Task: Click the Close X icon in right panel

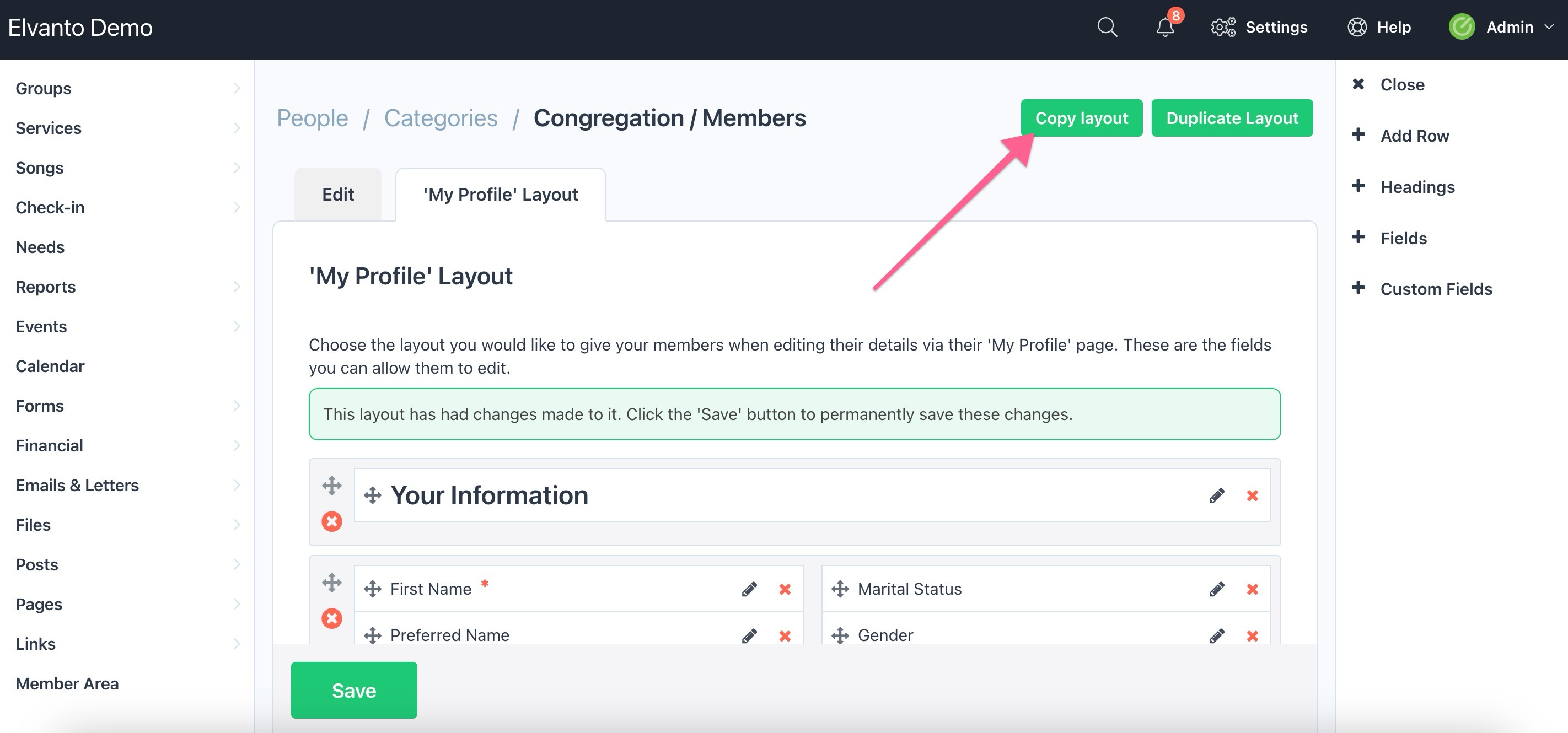Action: click(1358, 84)
